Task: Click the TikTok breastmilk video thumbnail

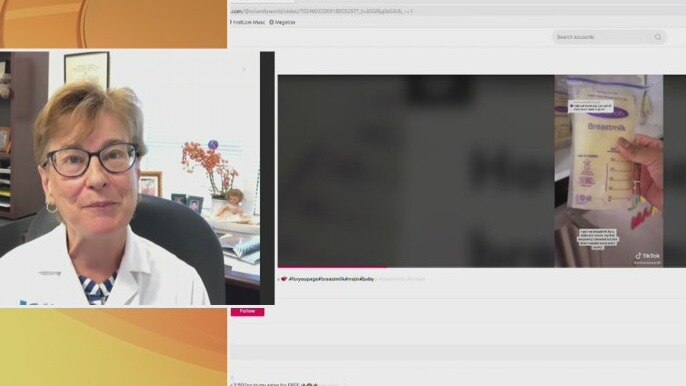Action: 609,171
